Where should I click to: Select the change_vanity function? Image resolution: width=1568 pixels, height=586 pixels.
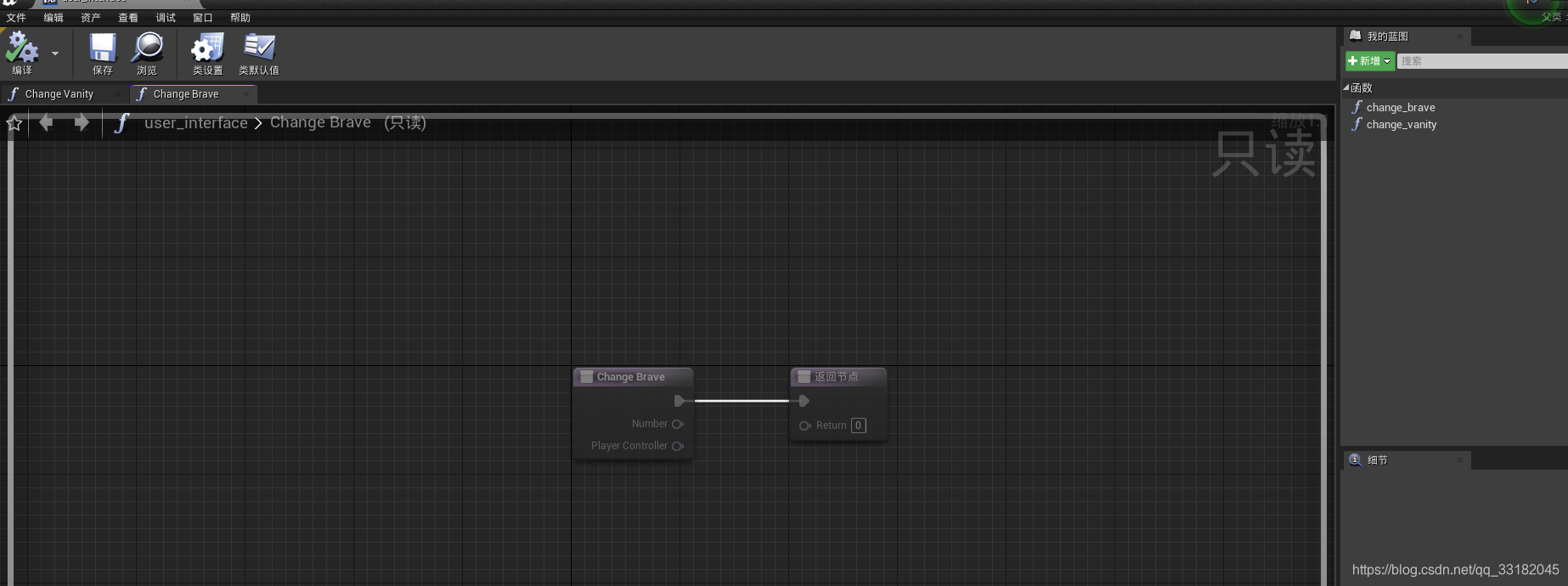[x=1402, y=124]
